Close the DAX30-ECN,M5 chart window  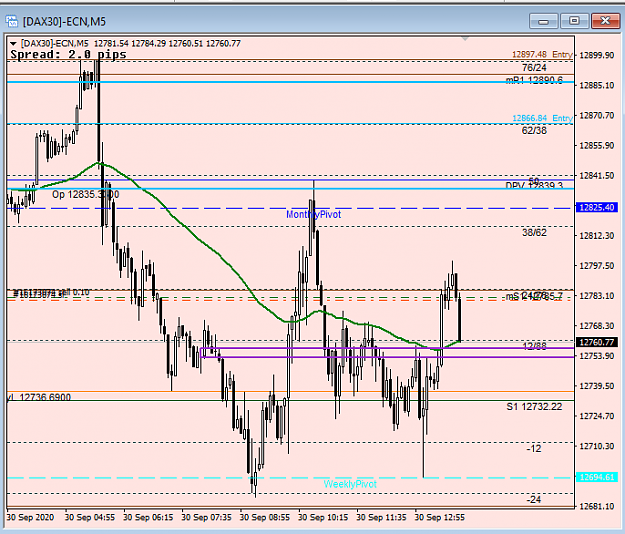pos(605,21)
